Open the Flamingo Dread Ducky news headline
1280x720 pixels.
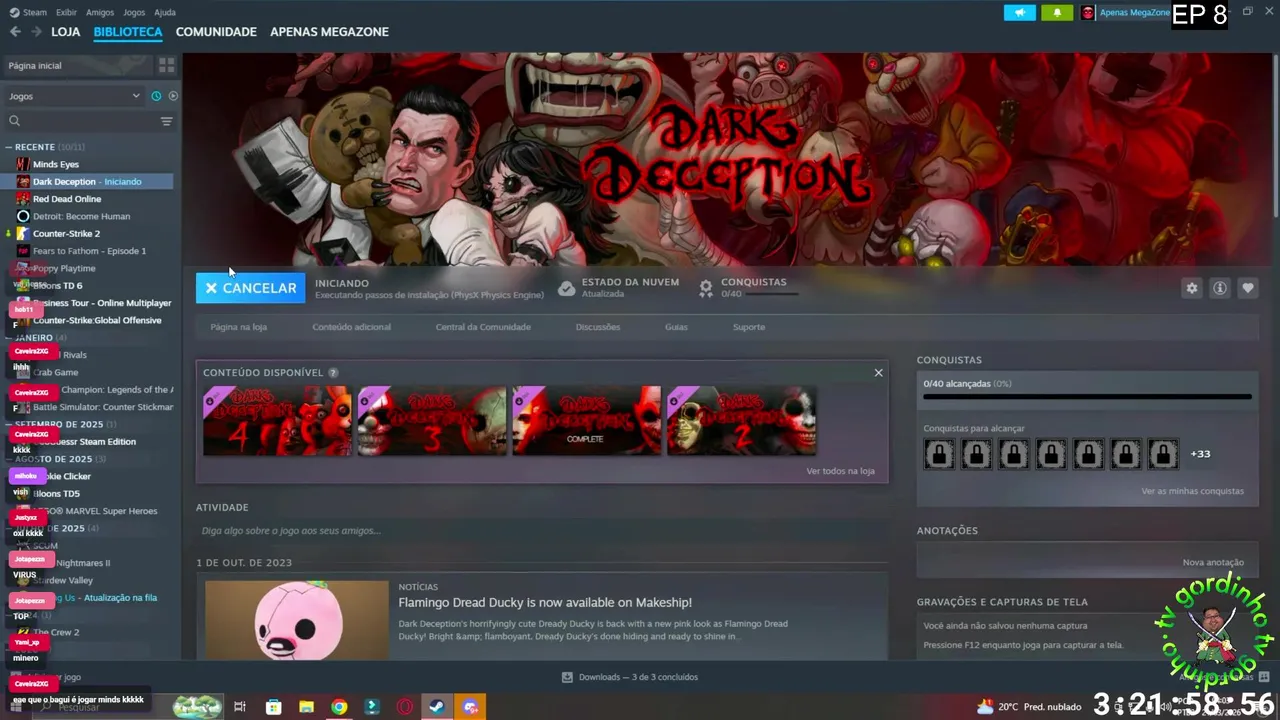[545, 602]
